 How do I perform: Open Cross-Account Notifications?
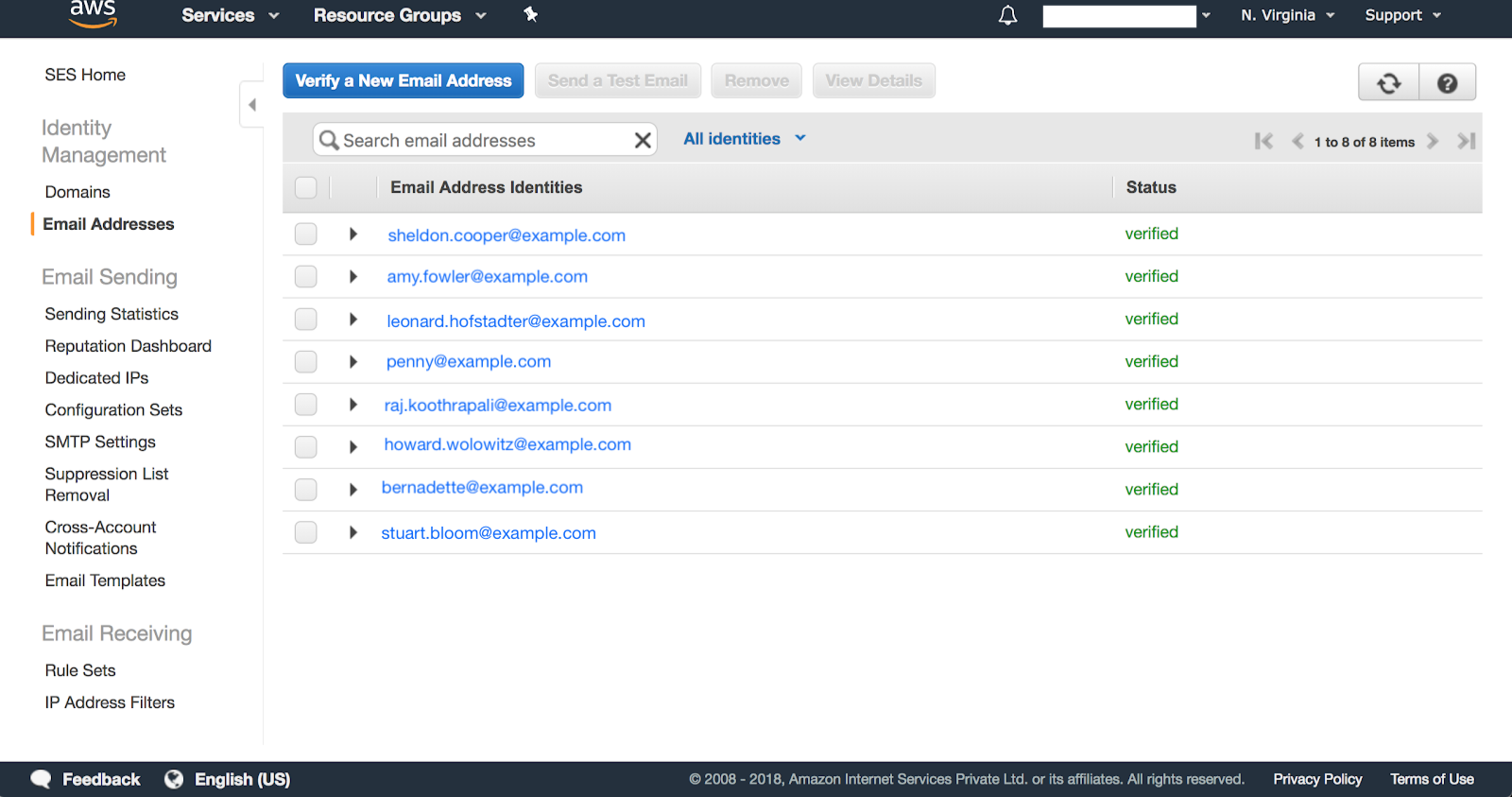100,538
